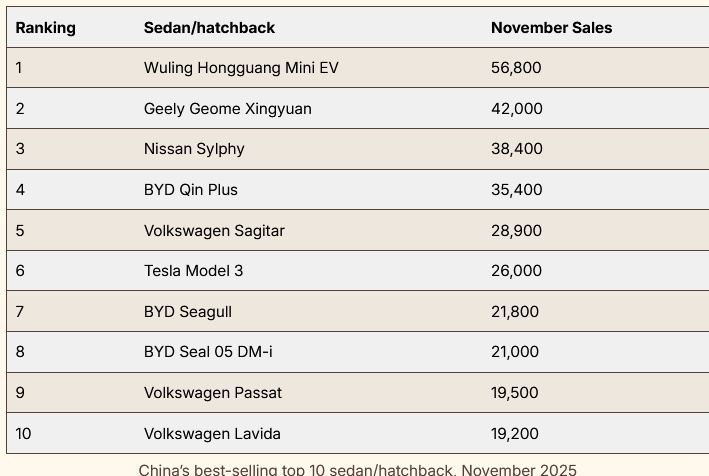Click the table caption about November 2025
The width and height of the screenshot is (709, 476).
(357, 469)
